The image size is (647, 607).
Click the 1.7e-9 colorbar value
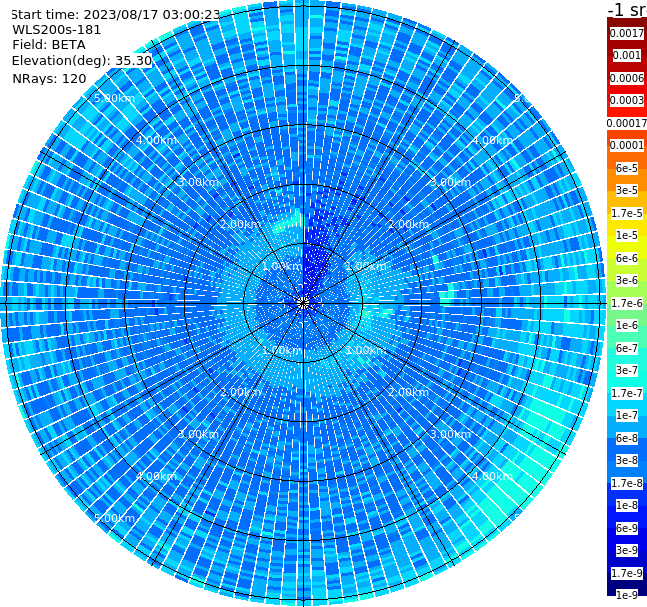coord(627,573)
